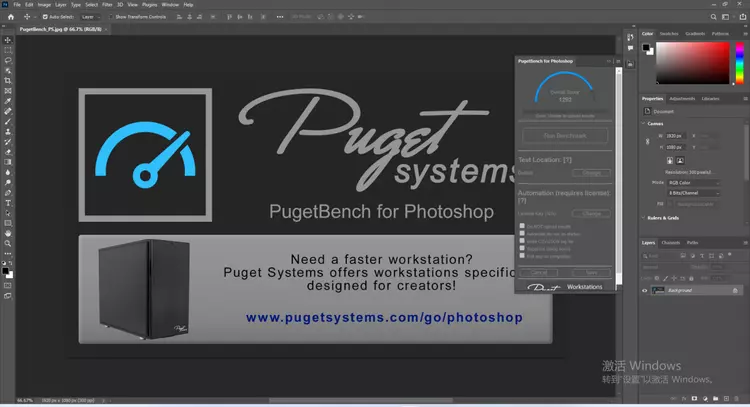Click Cancel in PugetBench panel
The height and width of the screenshot is (407, 750).
tap(538, 272)
